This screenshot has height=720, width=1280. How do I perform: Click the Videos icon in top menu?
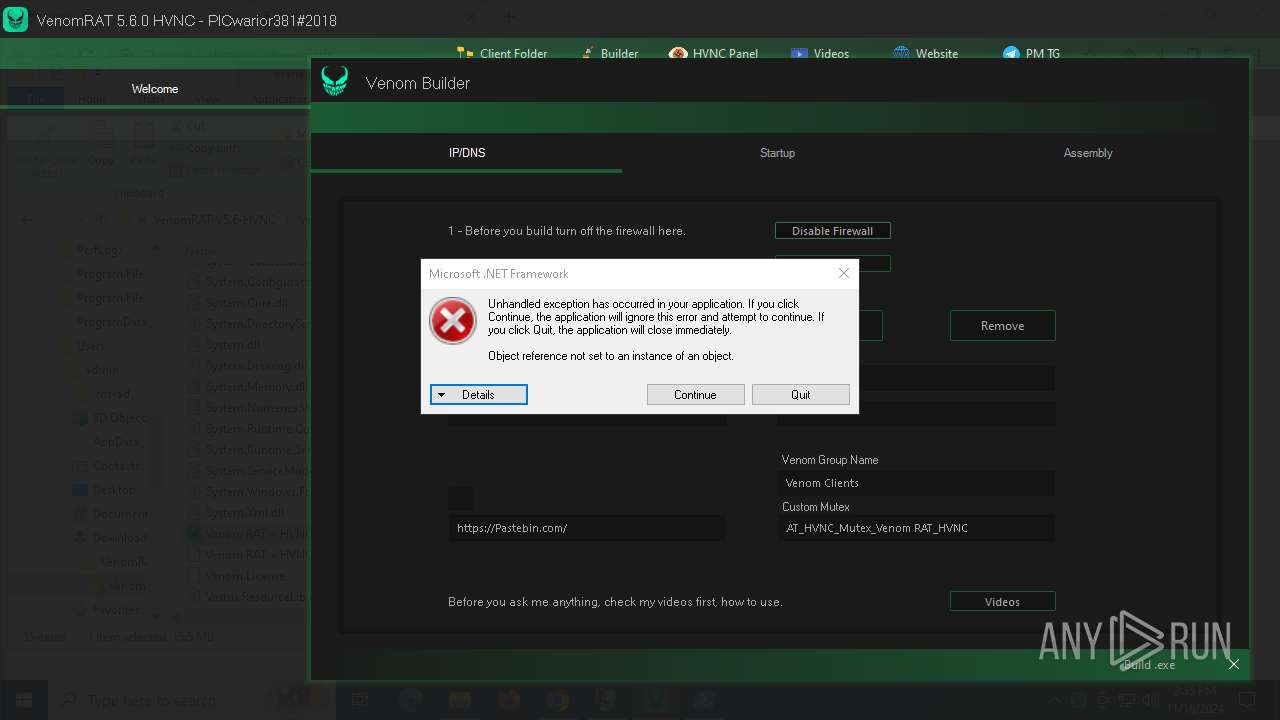[x=799, y=54]
